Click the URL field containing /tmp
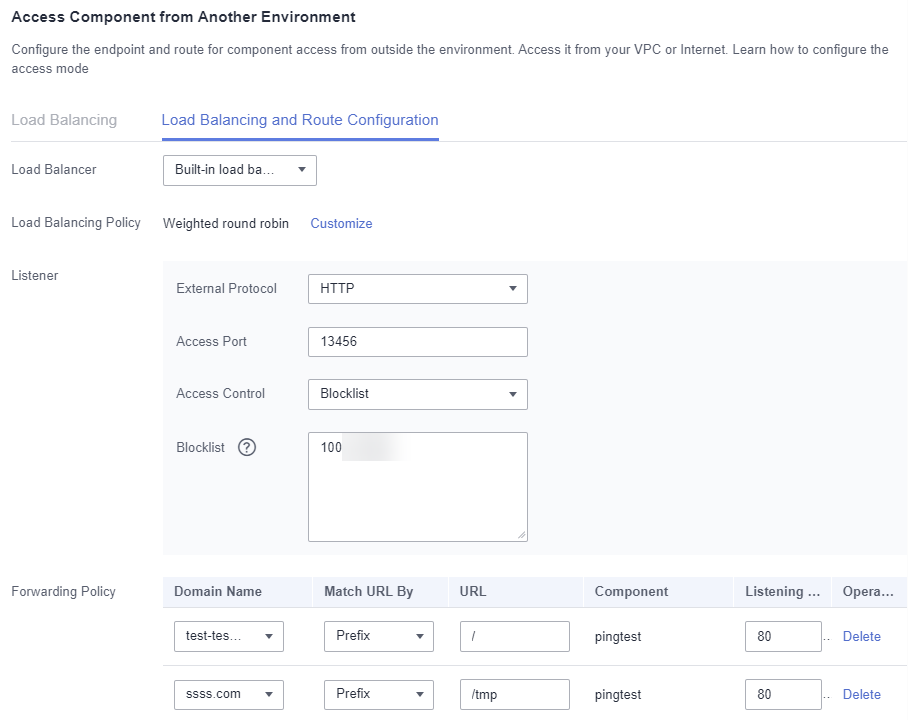 click(x=514, y=695)
